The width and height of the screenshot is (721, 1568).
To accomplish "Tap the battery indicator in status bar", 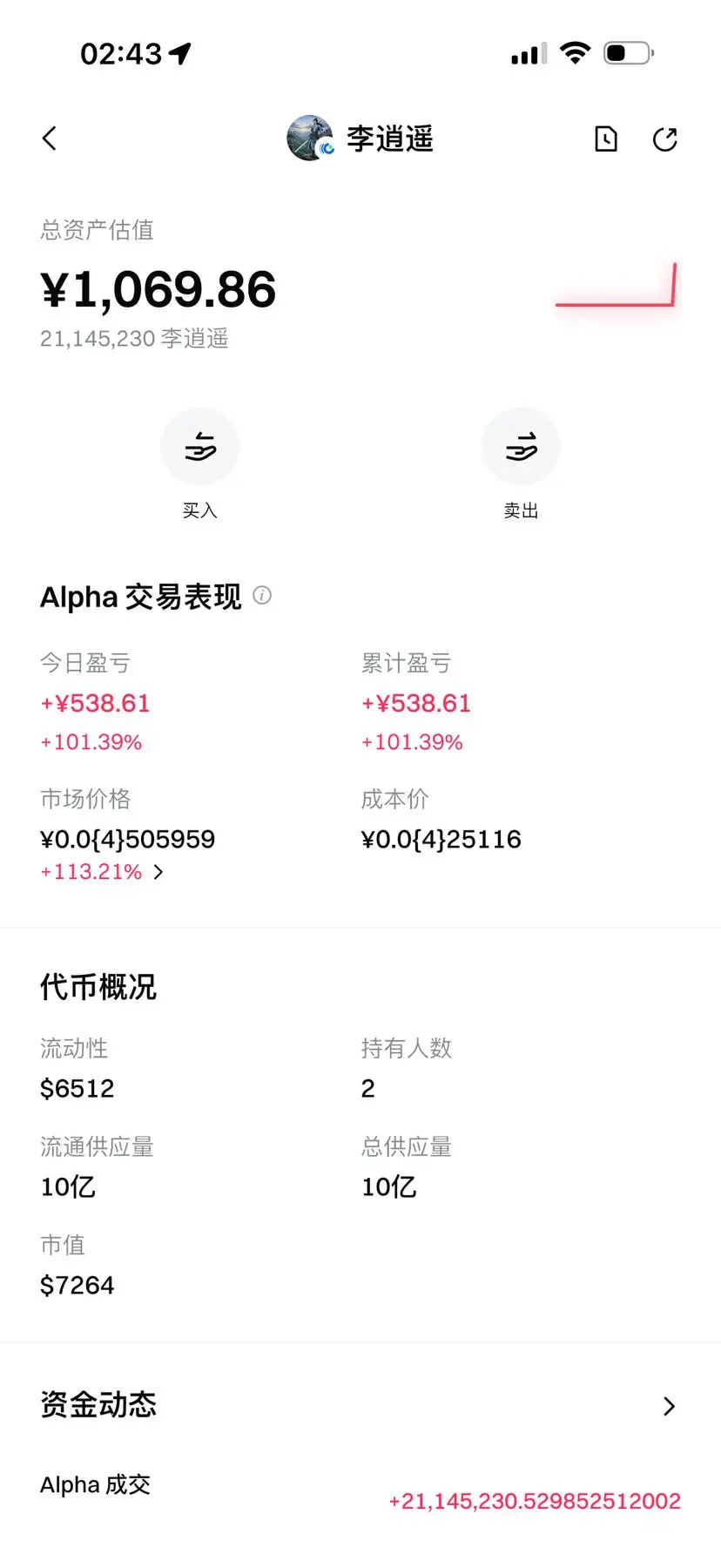I will point(629,53).
